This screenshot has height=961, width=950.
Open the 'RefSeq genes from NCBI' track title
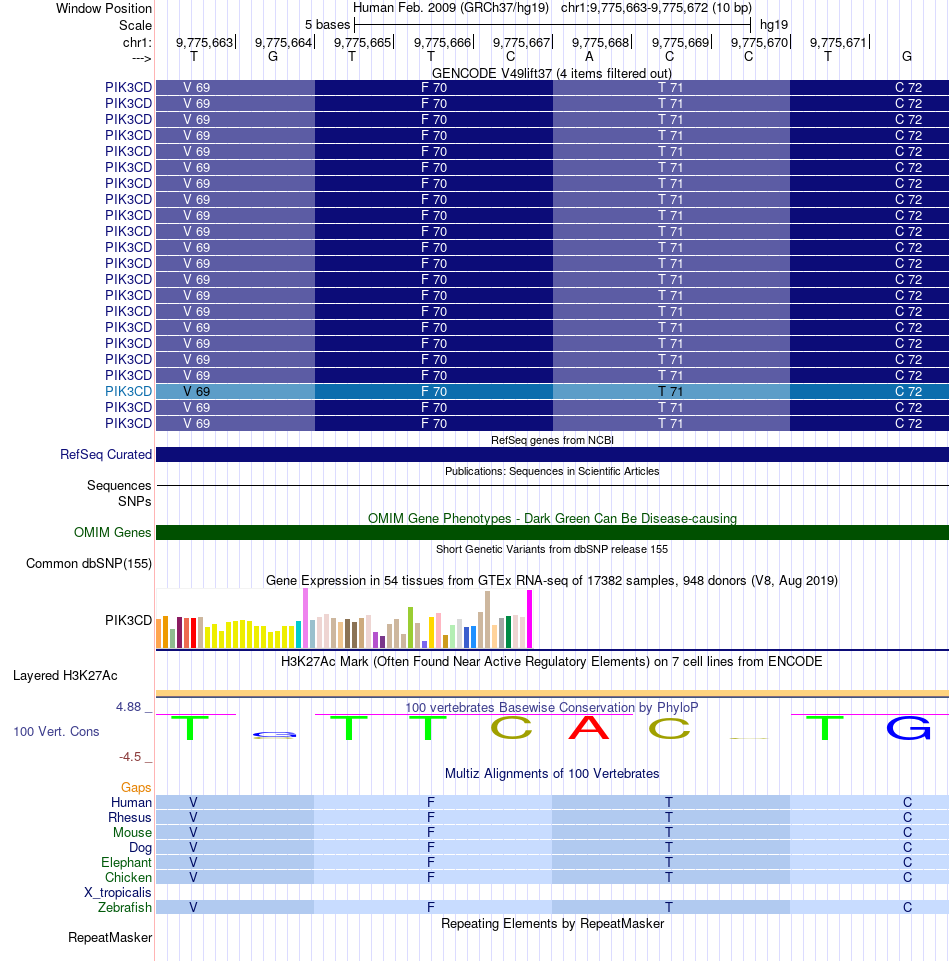point(552,440)
